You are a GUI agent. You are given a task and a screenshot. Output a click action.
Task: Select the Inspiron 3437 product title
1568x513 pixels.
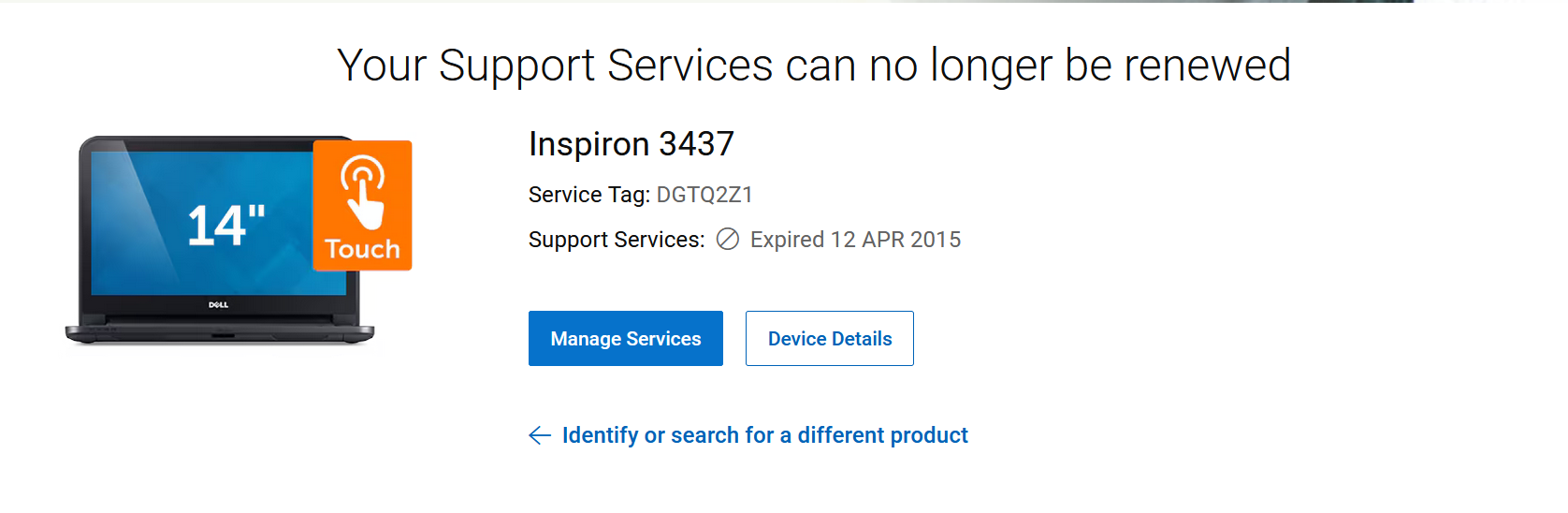click(632, 144)
